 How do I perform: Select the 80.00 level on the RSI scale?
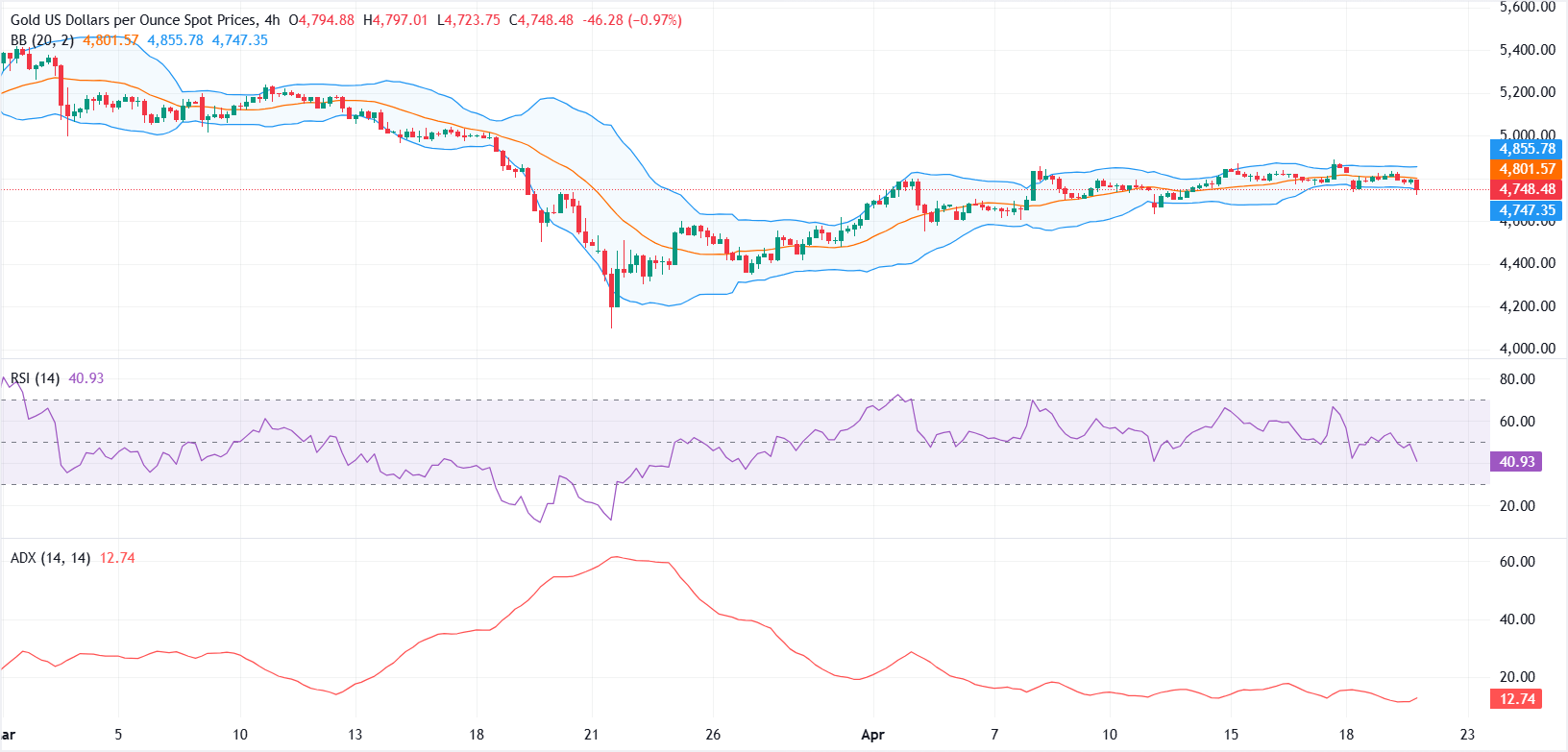(x=1517, y=379)
